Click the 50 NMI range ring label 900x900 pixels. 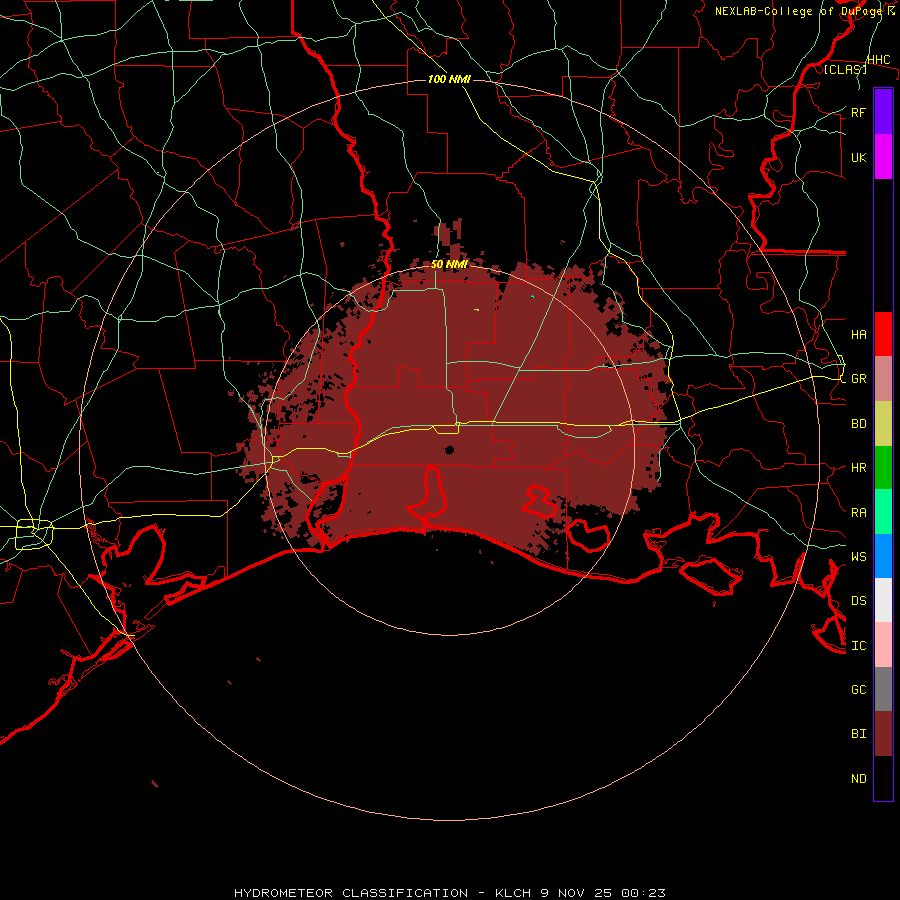(x=449, y=264)
